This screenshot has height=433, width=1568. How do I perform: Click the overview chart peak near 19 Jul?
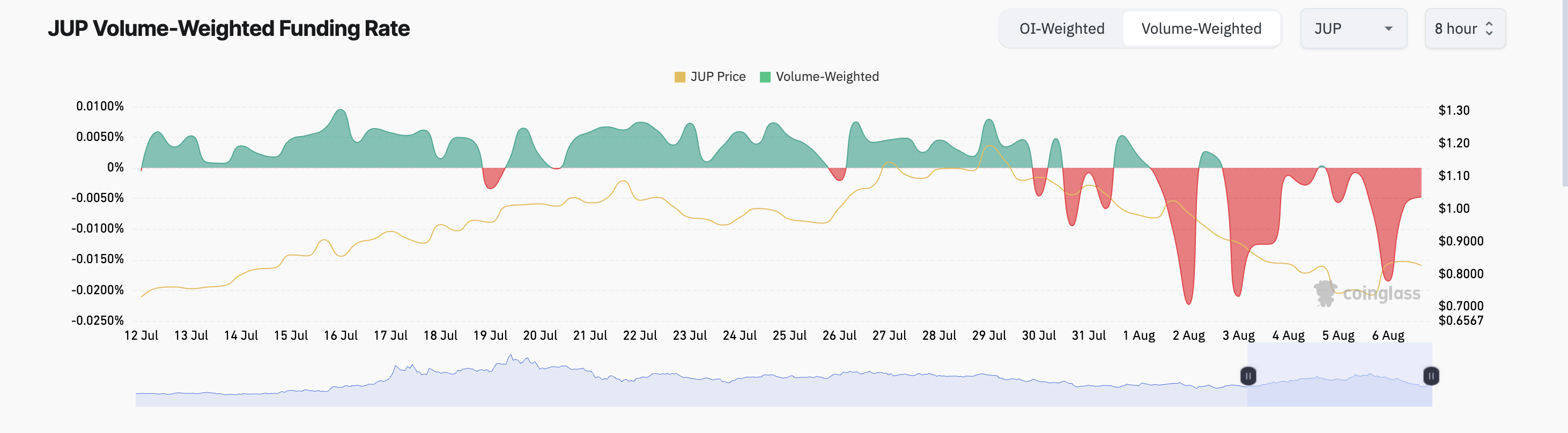(x=511, y=356)
